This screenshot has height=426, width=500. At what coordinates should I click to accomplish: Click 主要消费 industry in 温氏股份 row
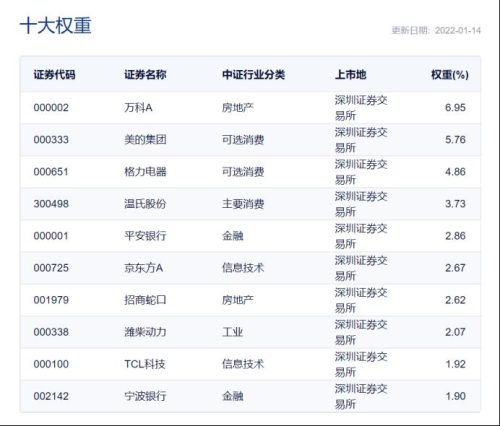click(243, 204)
